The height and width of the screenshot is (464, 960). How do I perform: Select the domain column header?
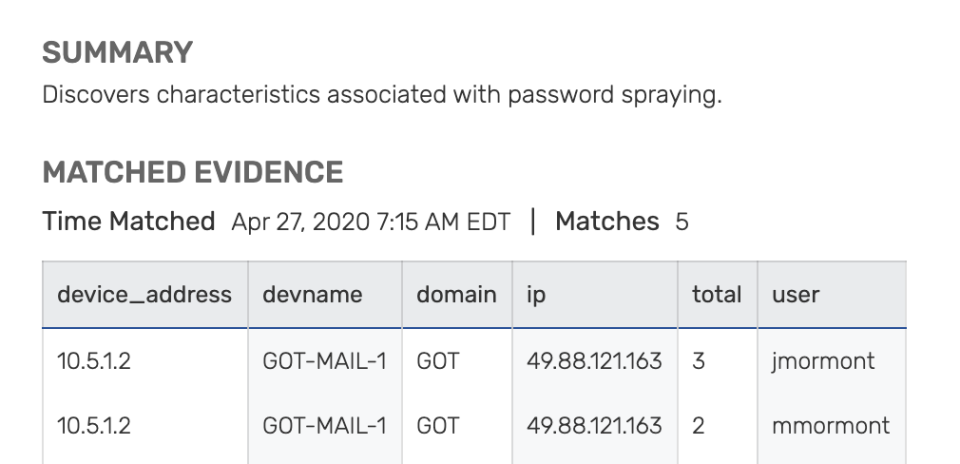pos(456,295)
